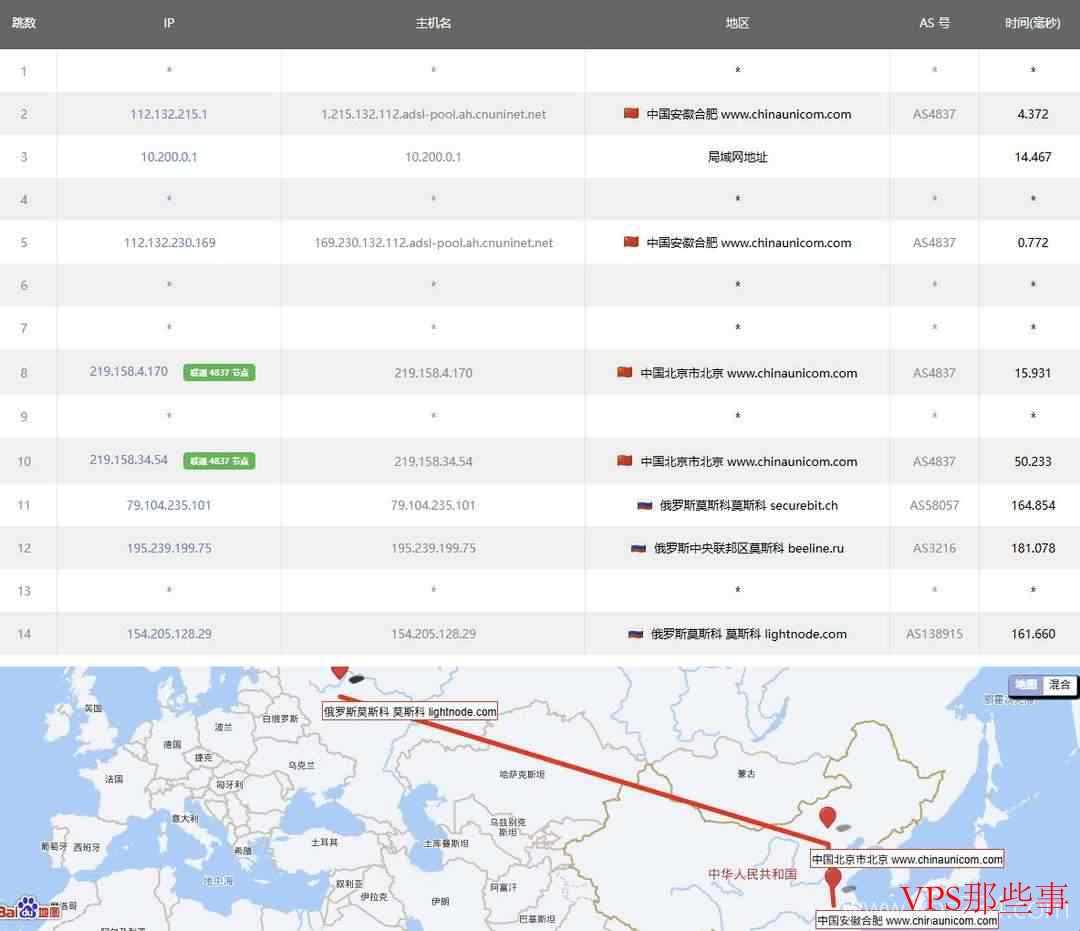Click the China flag in hop 8 row
Screen dimensions: 1080x931
point(625,372)
